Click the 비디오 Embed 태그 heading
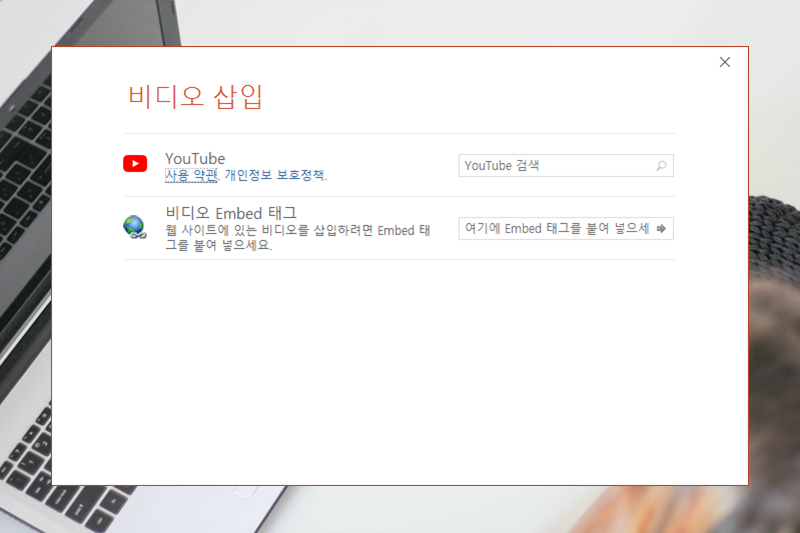800x533 pixels. click(x=231, y=213)
